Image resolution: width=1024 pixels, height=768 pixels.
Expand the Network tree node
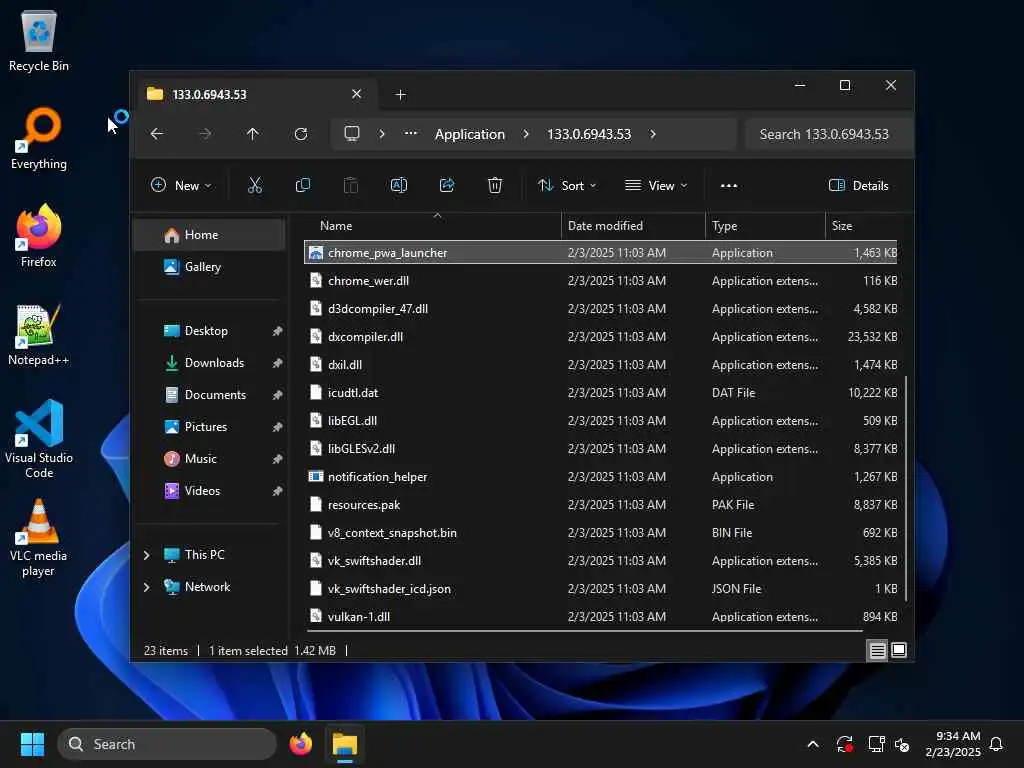[146, 587]
